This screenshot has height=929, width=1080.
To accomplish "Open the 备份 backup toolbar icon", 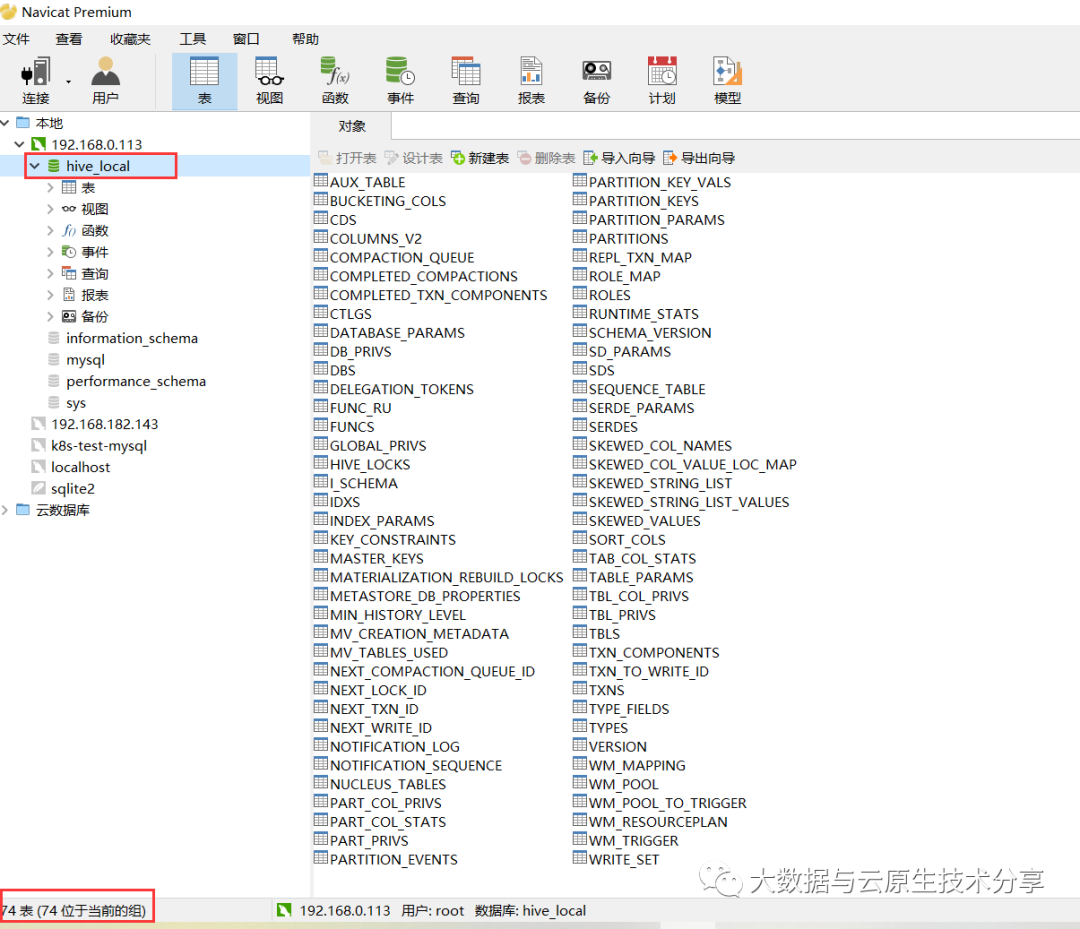I will coord(596,80).
